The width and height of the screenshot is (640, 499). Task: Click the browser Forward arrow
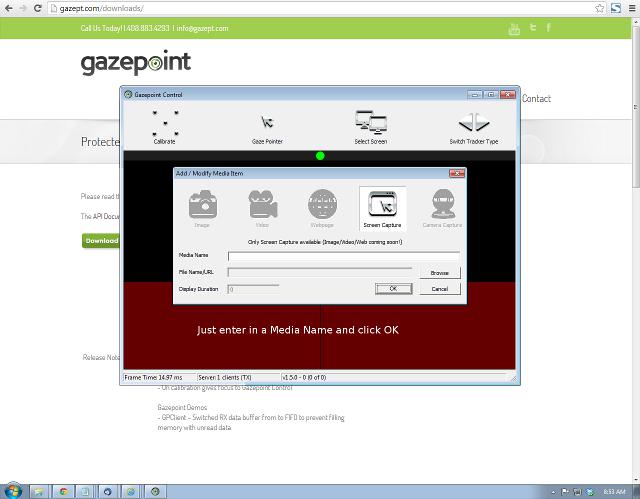pos(23,8)
